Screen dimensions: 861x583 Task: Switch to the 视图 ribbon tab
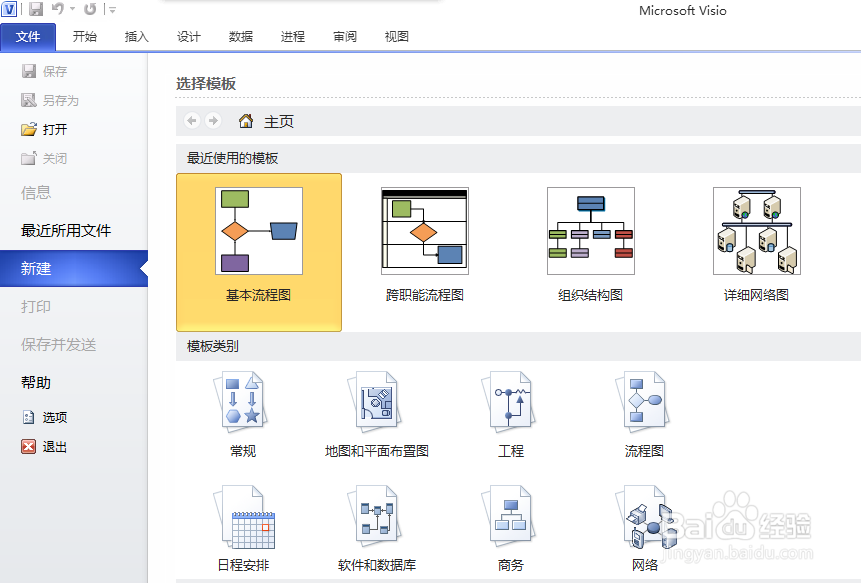pos(396,37)
